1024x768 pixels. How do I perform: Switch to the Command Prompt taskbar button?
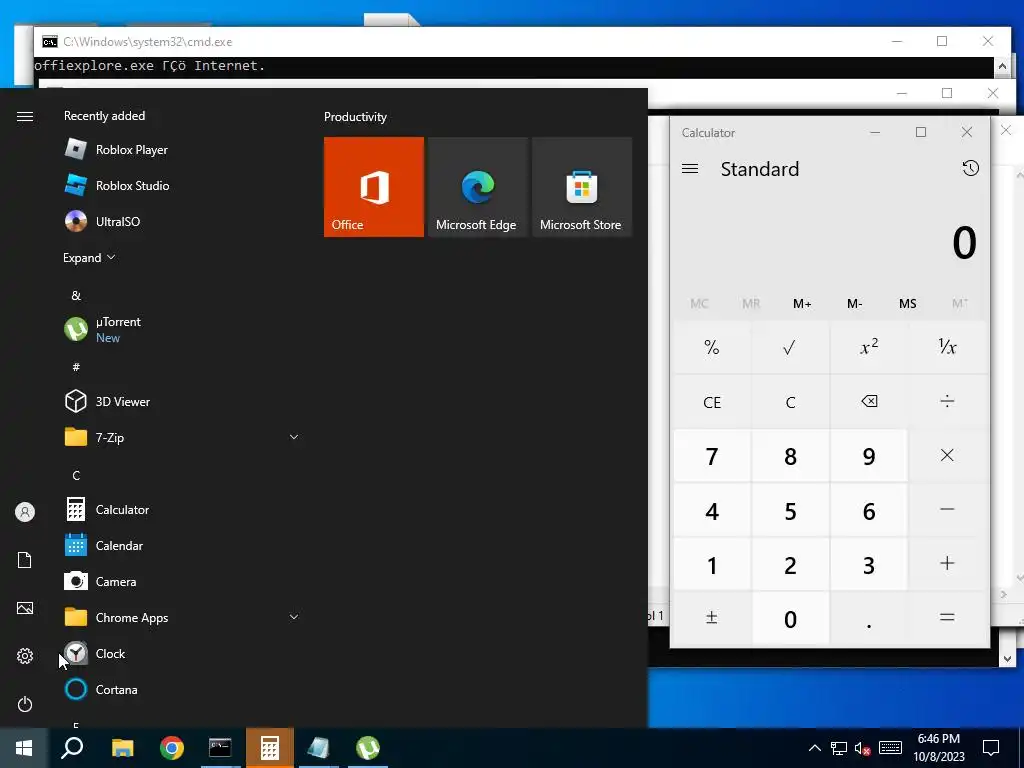[220, 748]
